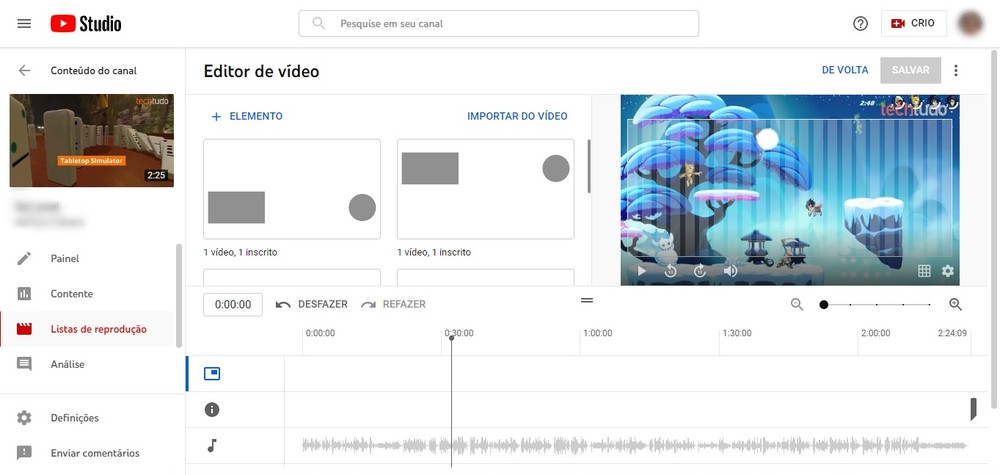
Task: Play the video preview
Action: pos(642,271)
